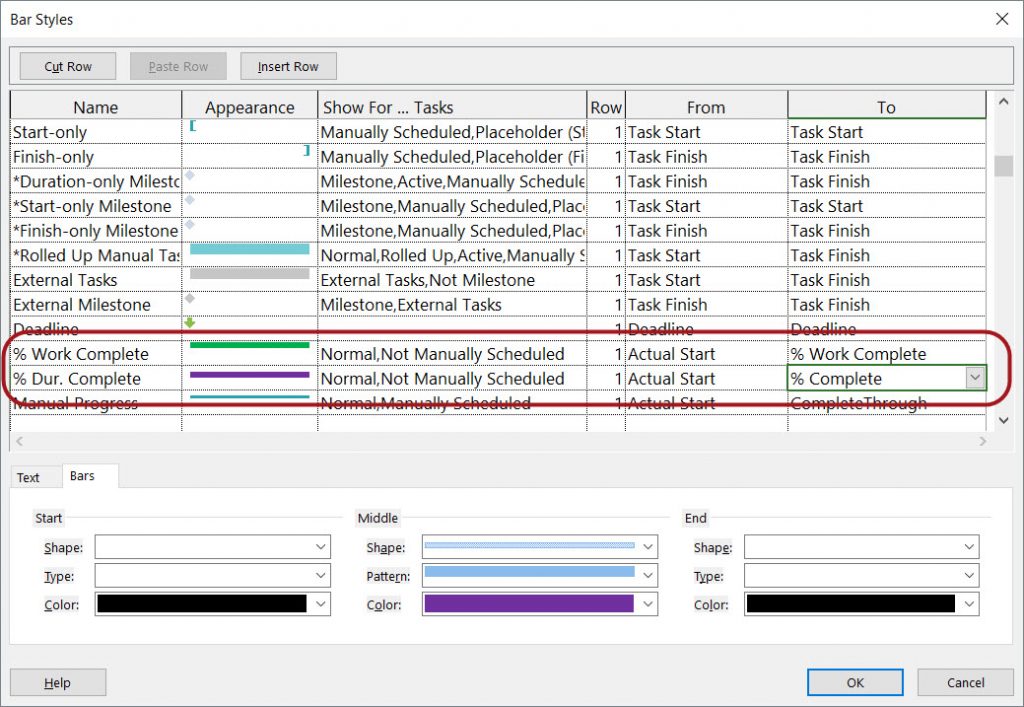Viewport: 1024px width, 707px height.
Task: Select the Finish-only row name
Action: point(96,157)
